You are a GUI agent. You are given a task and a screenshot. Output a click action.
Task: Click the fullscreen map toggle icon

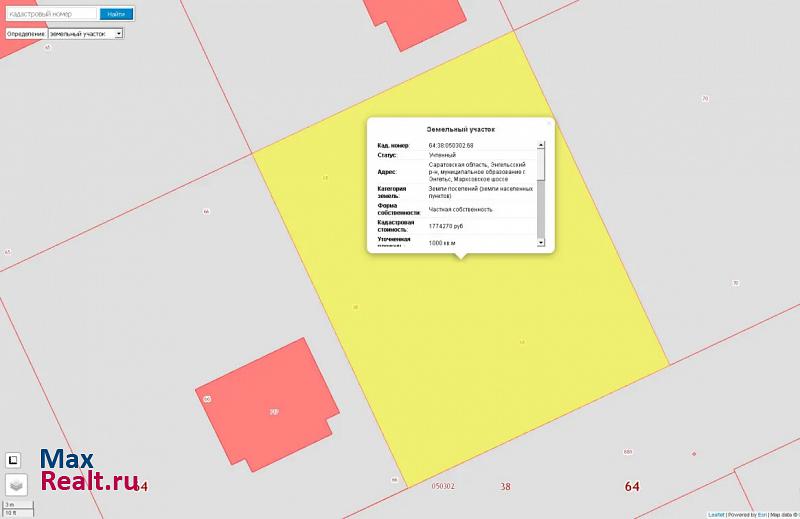coord(14,460)
